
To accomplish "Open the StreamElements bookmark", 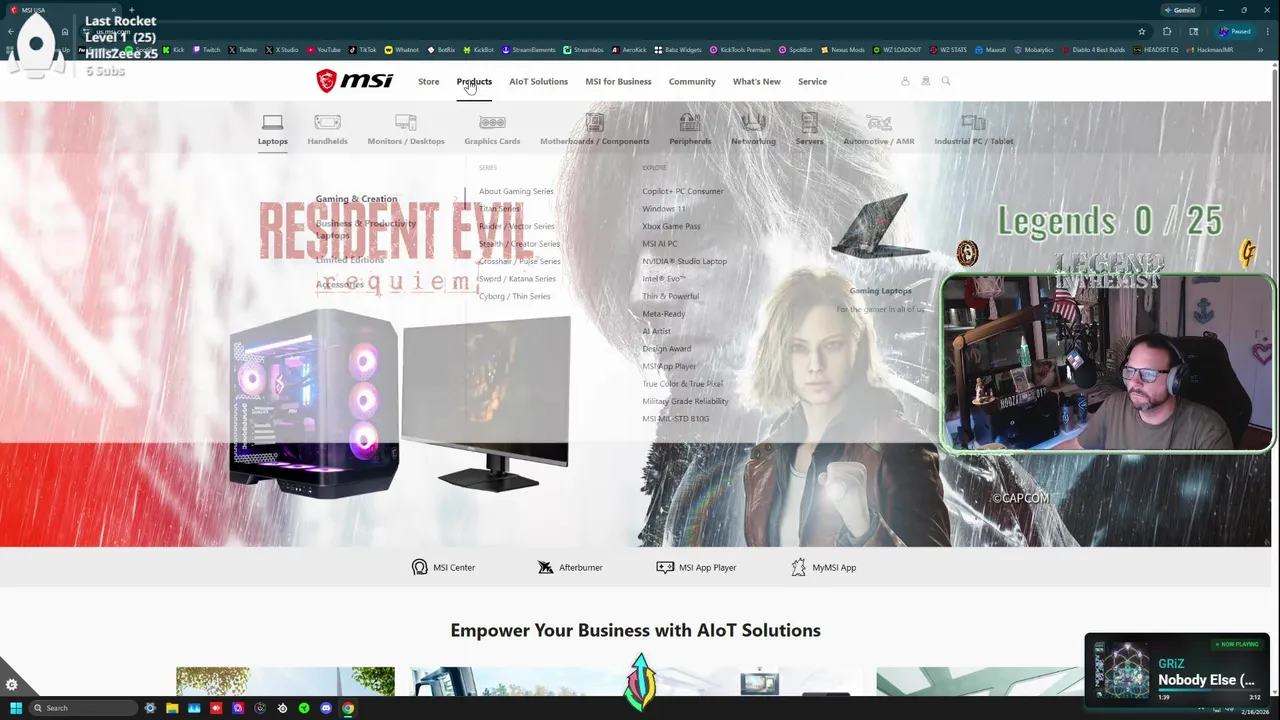I will [x=528, y=50].
